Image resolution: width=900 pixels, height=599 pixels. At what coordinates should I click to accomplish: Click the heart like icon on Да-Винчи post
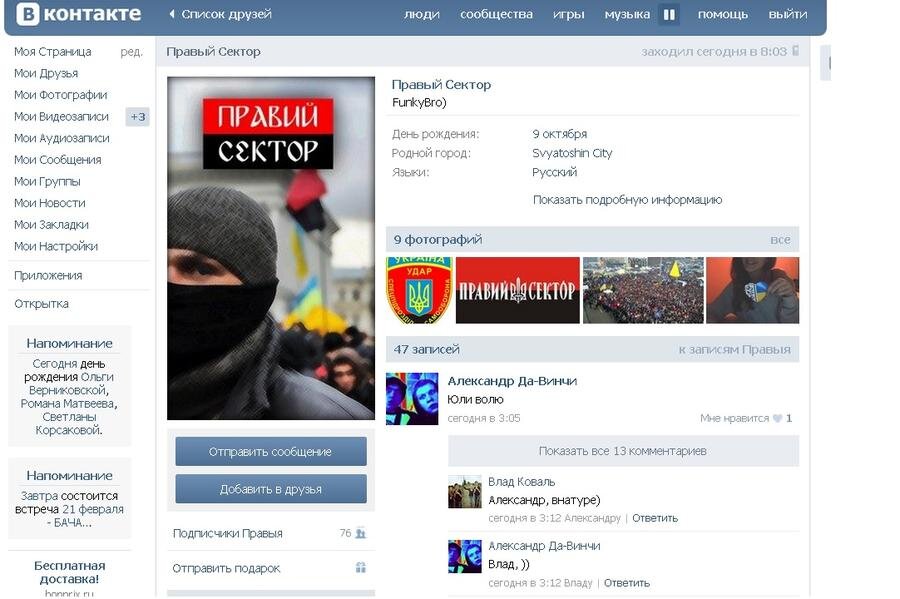[777, 418]
